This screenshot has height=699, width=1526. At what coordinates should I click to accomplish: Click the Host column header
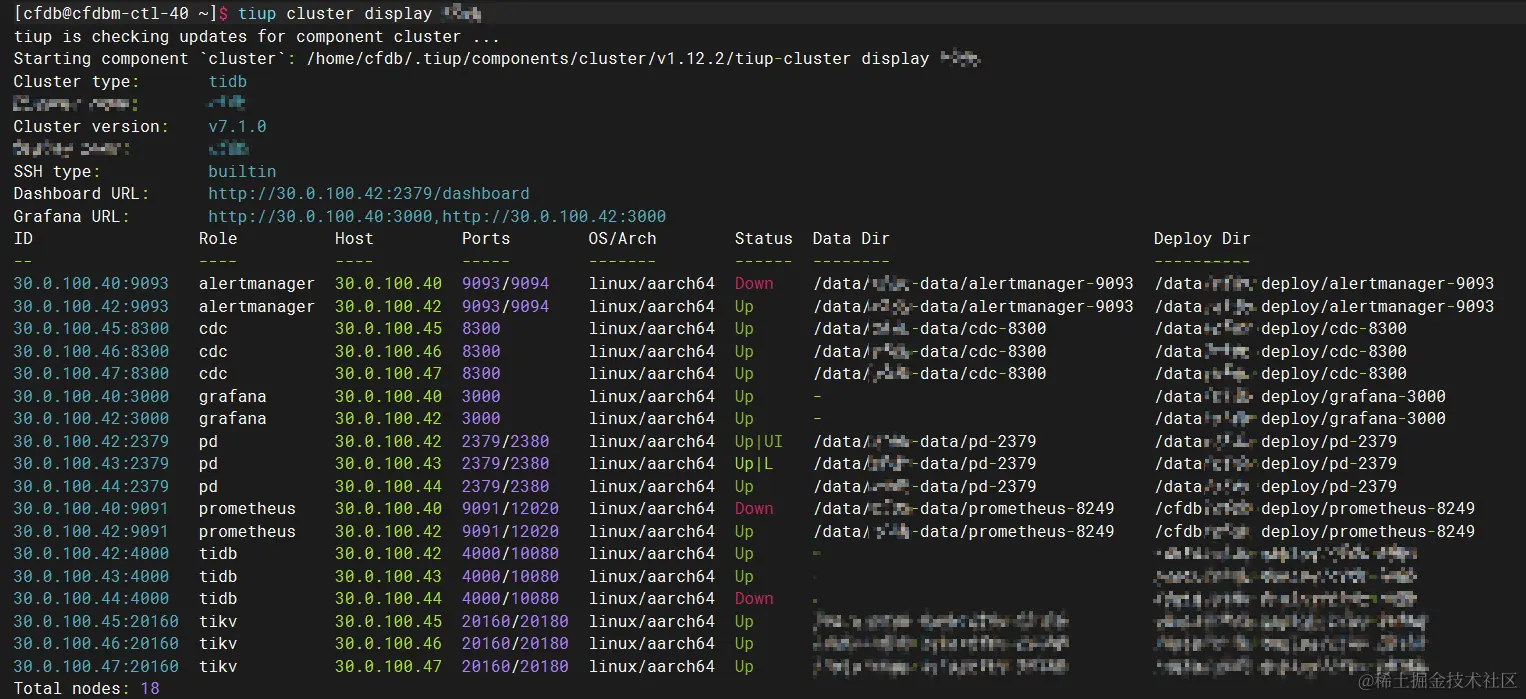coord(354,239)
